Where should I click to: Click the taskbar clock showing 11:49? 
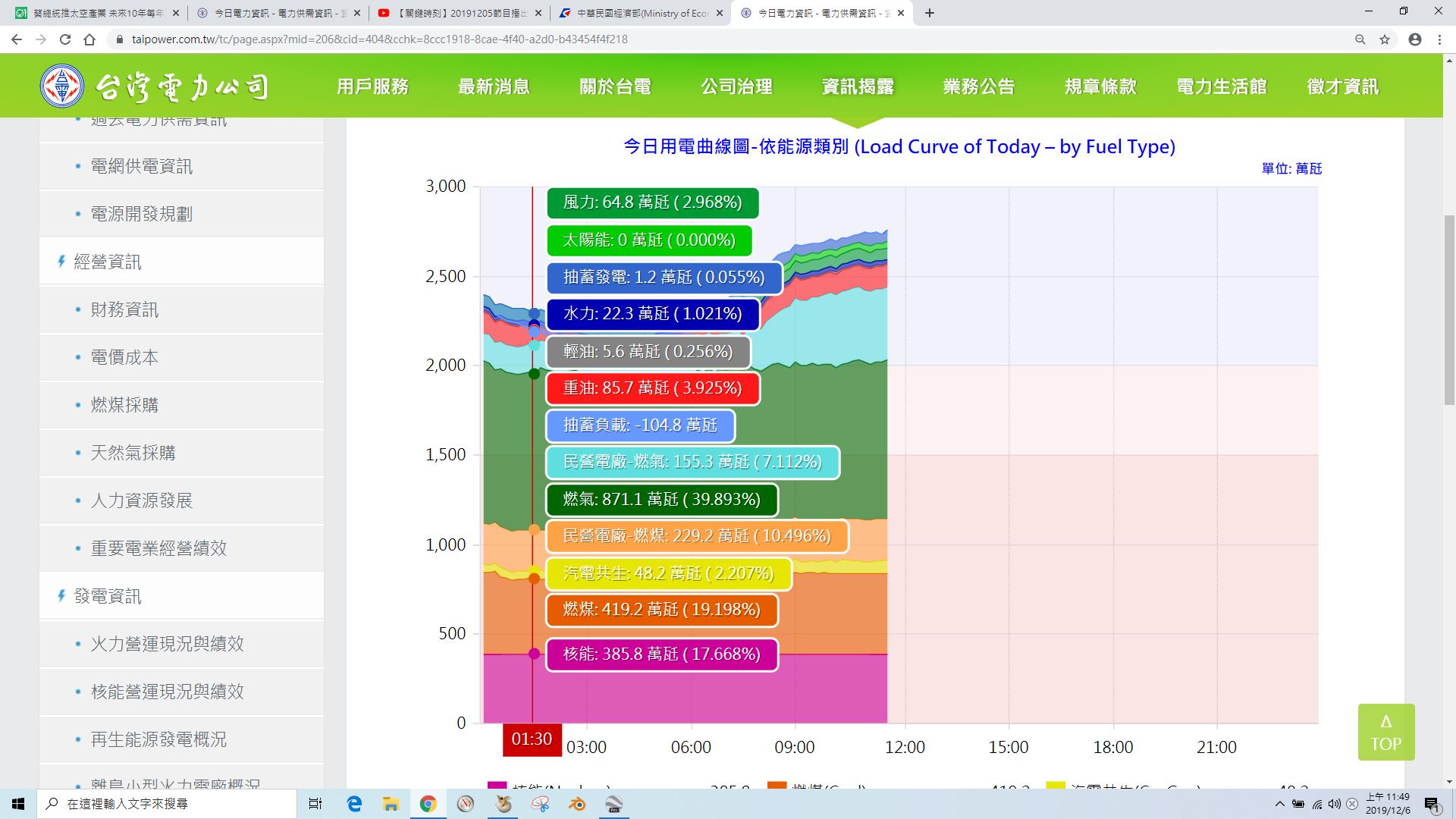1388,804
